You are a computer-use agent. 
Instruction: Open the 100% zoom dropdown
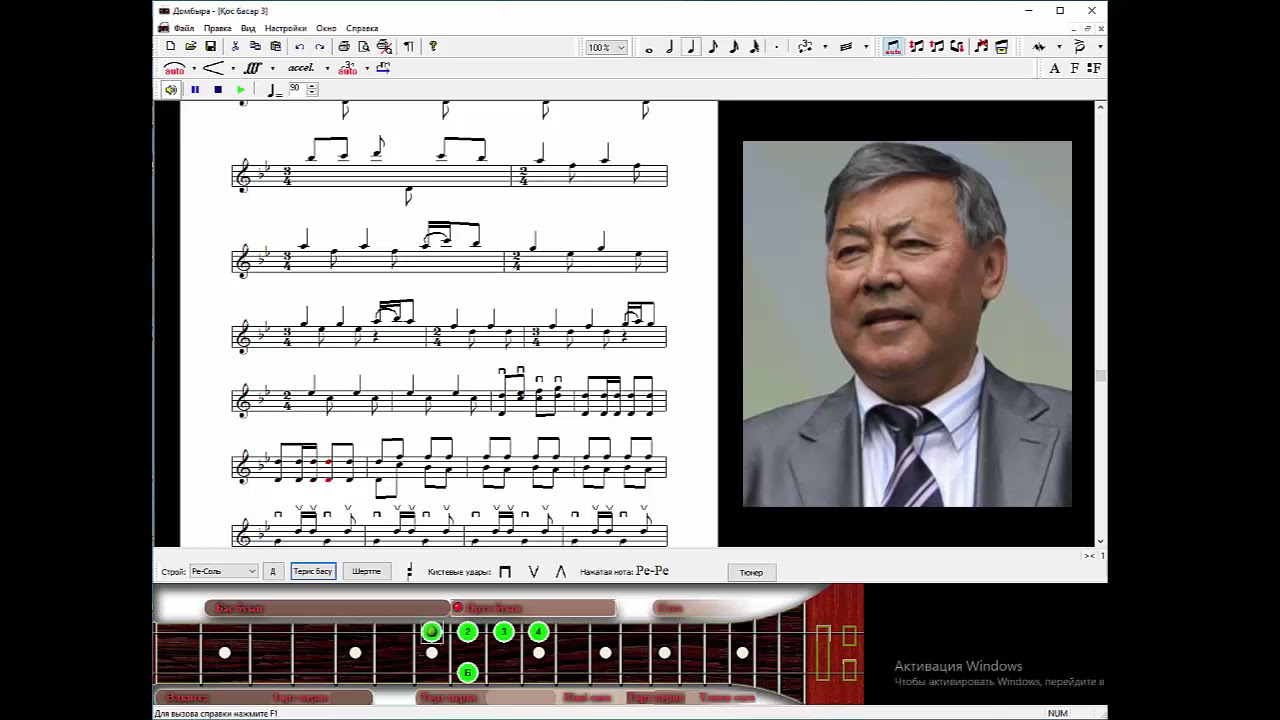tap(606, 48)
